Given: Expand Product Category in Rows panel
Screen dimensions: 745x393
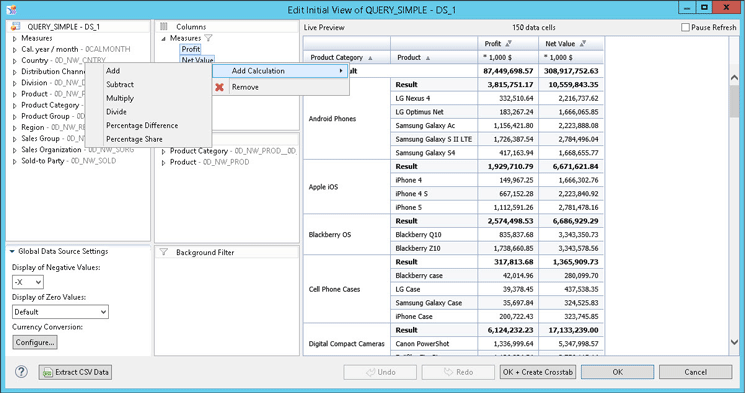Looking at the screenshot, I should coord(163,151).
